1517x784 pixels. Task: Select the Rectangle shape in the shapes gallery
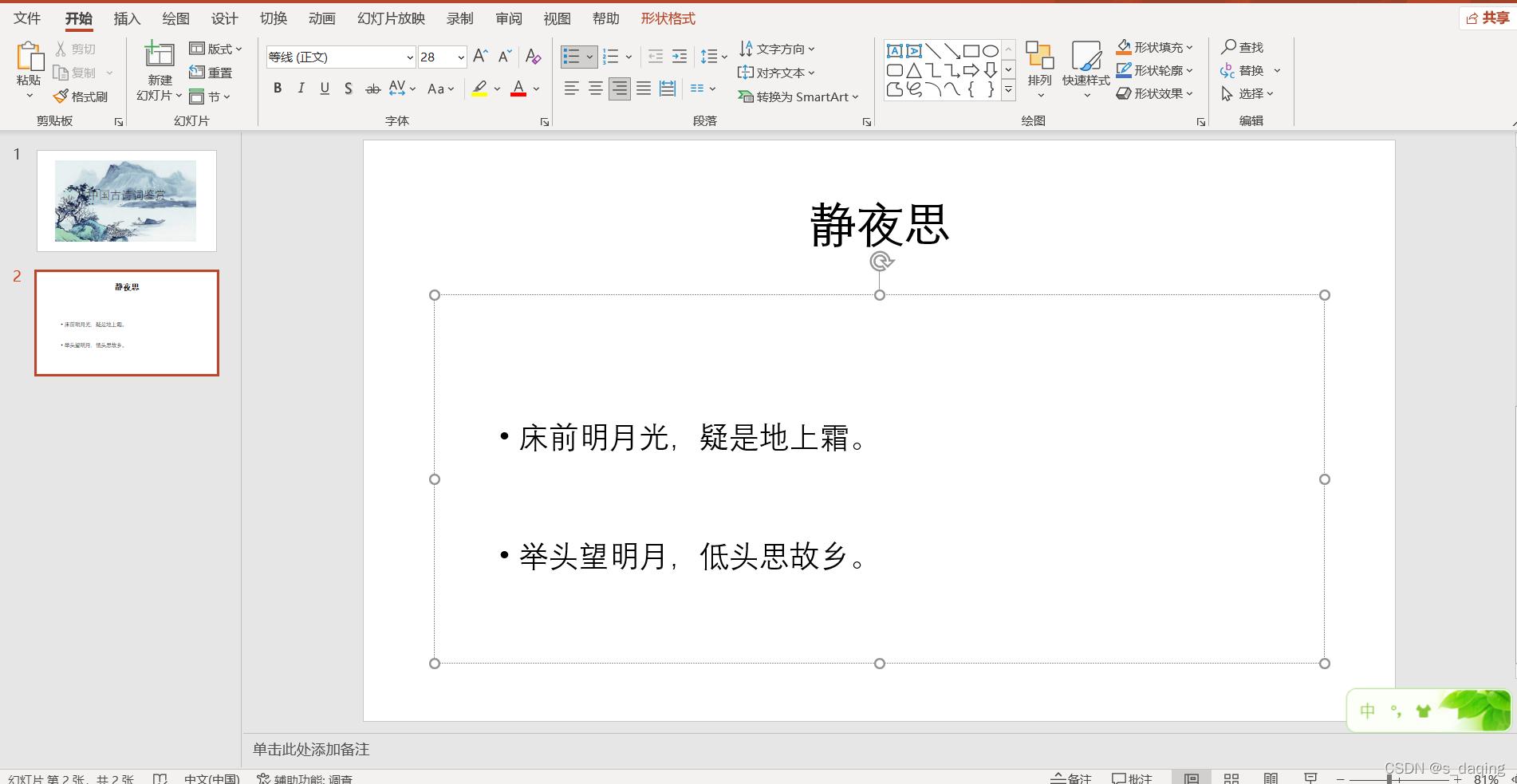[x=972, y=49]
